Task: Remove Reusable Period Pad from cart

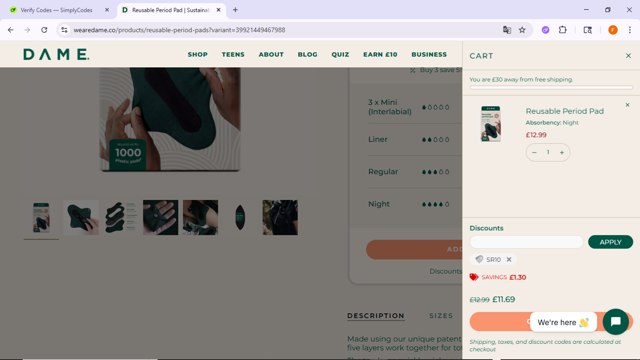Action: tap(627, 105)
